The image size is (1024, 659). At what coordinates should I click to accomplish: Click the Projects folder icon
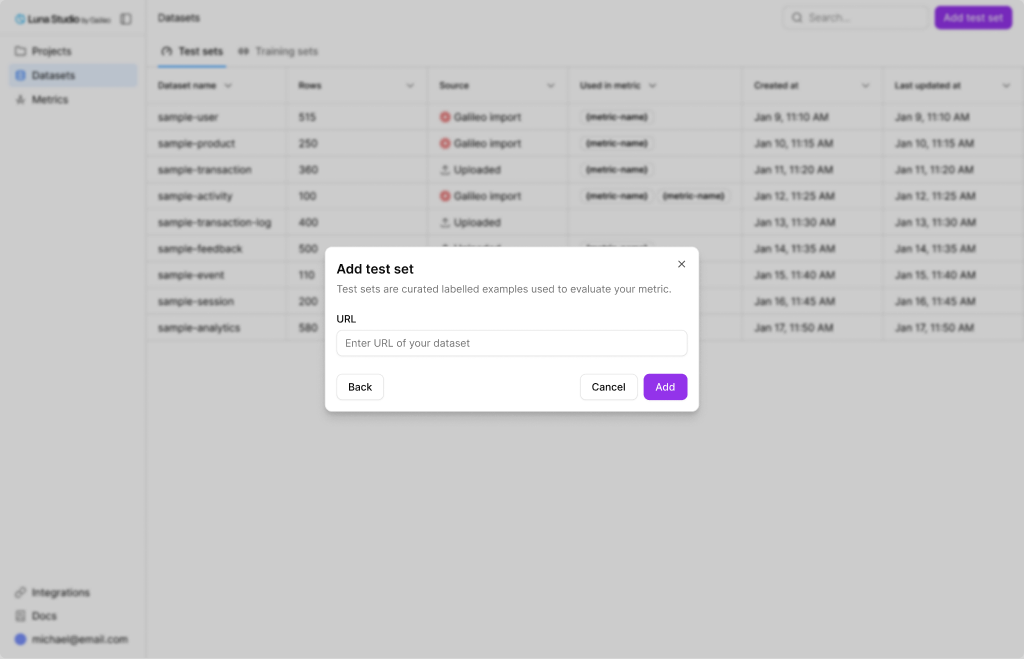pos(20,51)
